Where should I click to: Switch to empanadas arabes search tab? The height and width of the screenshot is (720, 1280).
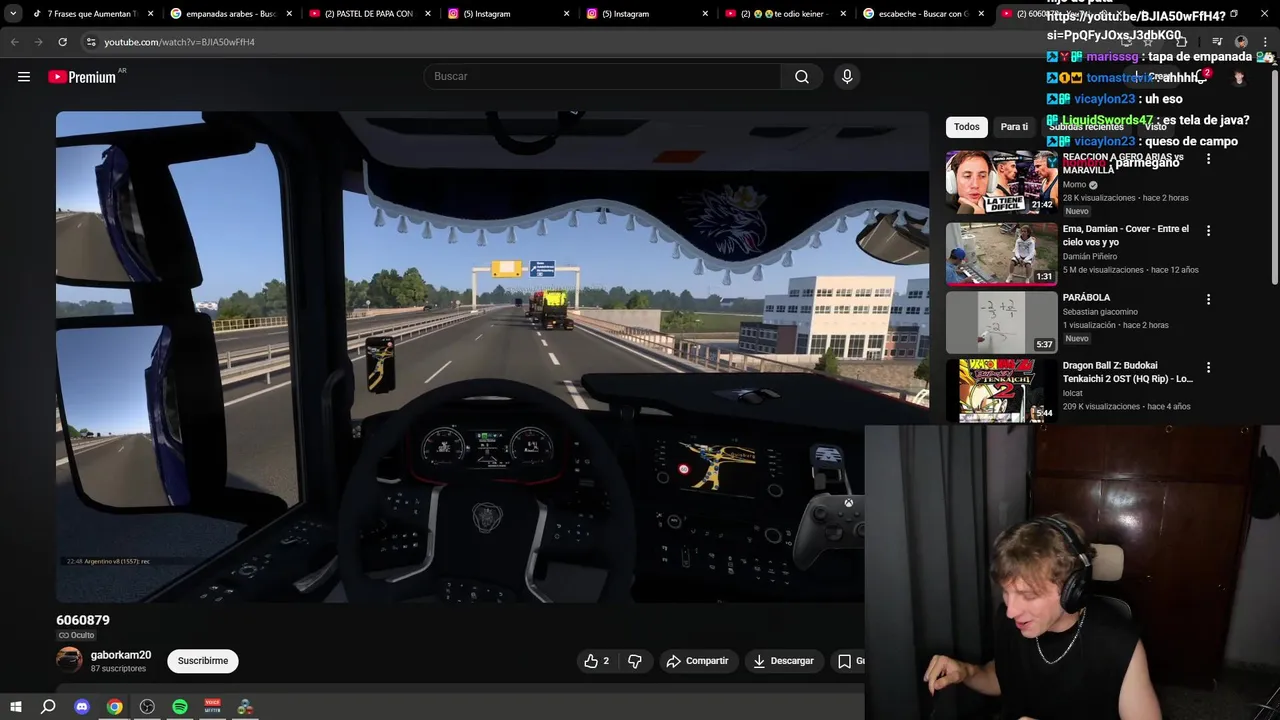231,14
